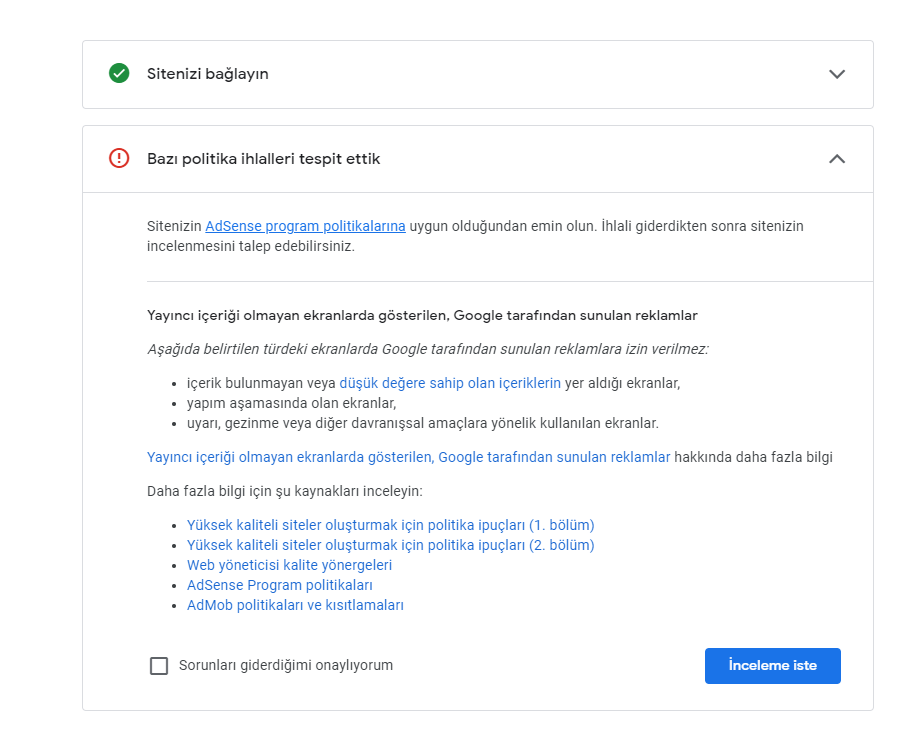The image size is (913, 734).
Task: Click the green checkmark status icon
Action: pyautogui.click(x=119, y=73)
